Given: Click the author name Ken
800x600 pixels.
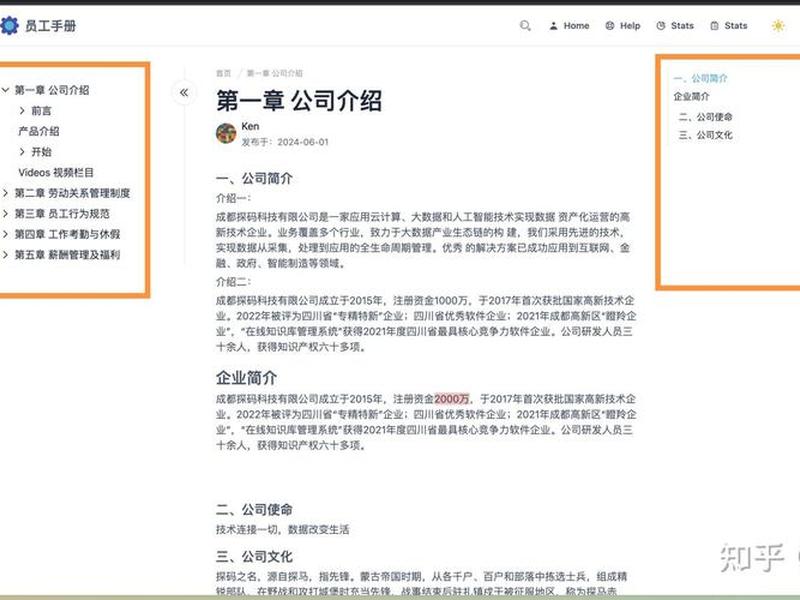Looking at the screenshot, I should [x=250, y=126].
